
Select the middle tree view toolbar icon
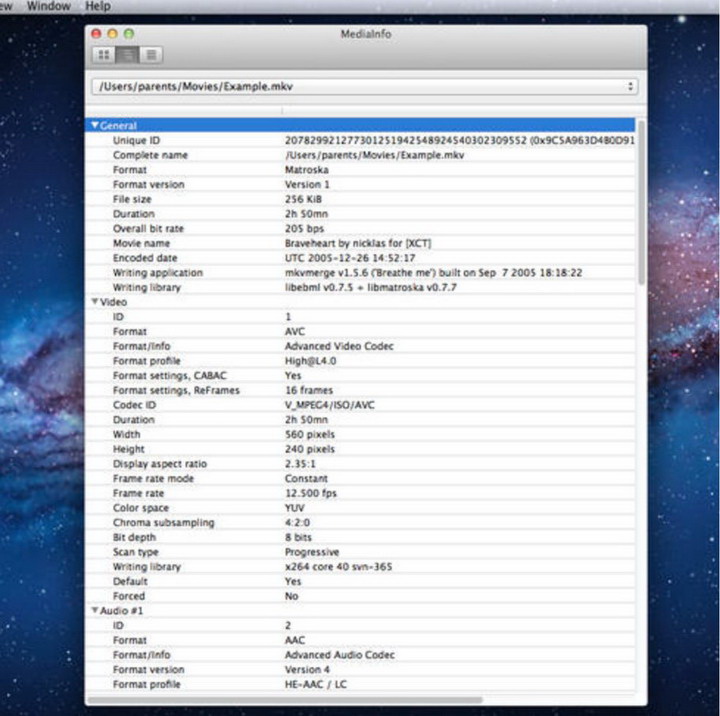click(x=128, y=55)
